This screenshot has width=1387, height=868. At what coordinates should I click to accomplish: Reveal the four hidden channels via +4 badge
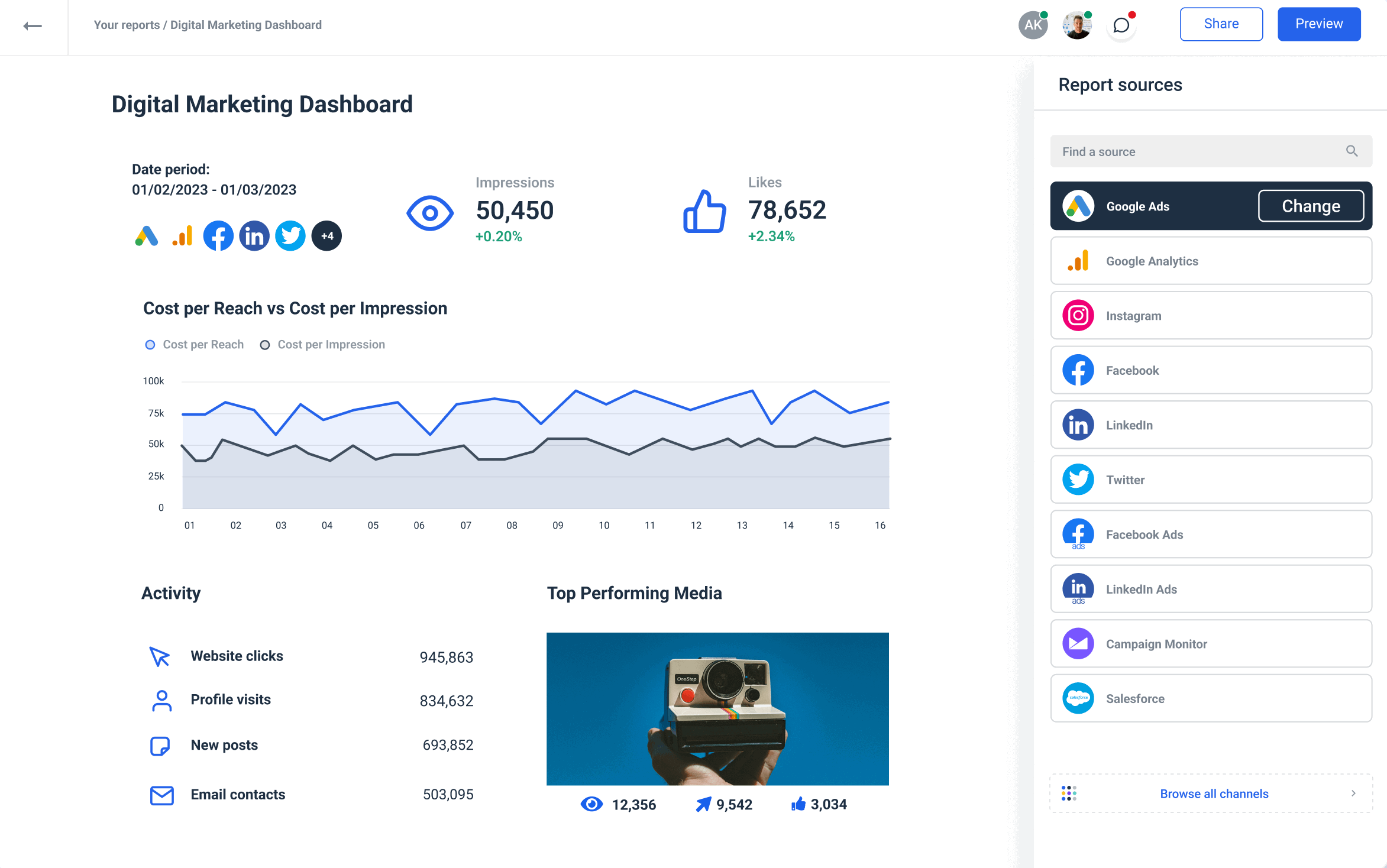[326, 235]
